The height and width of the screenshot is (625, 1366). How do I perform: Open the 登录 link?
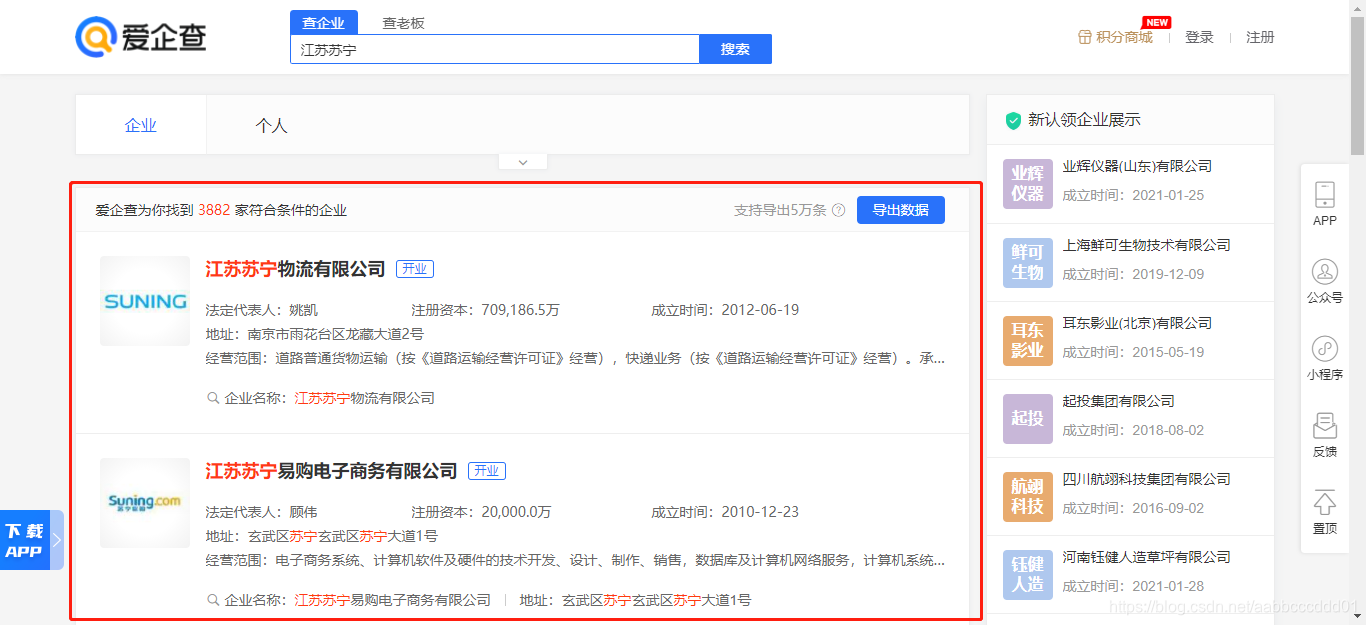(x=1199, y=37)
